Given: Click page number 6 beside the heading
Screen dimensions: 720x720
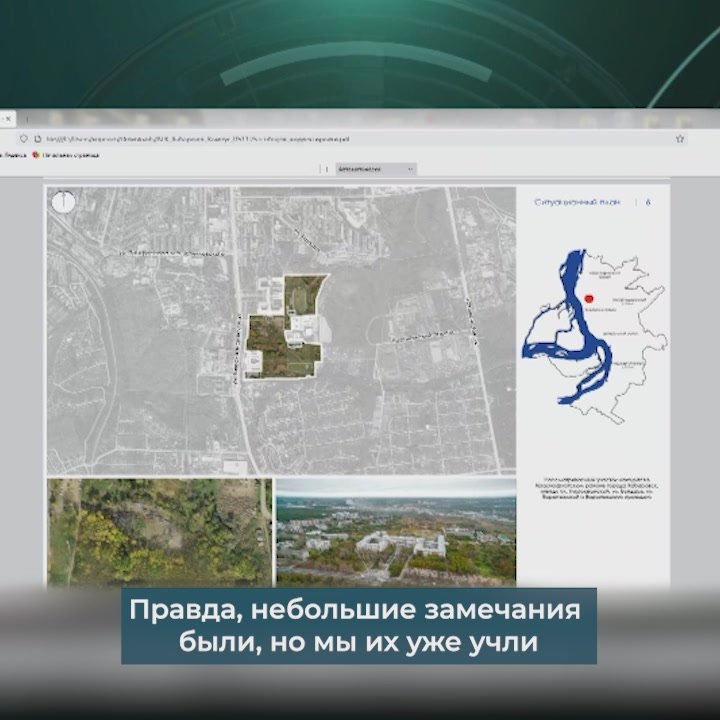Looking at the screenshot, I should (x=649, y=203).
